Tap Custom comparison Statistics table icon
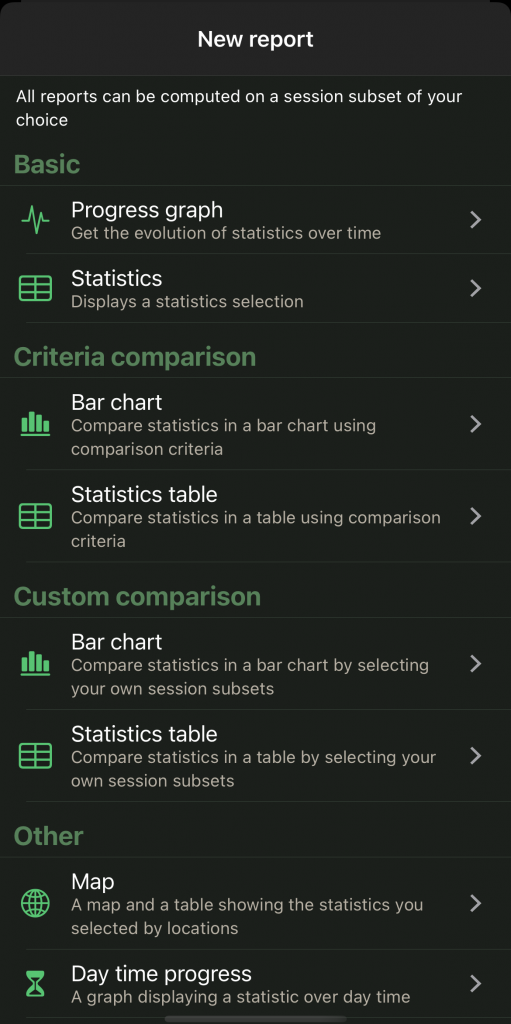Image resolution: width=511 pixels, height=1024 pixels. point(35,756)
